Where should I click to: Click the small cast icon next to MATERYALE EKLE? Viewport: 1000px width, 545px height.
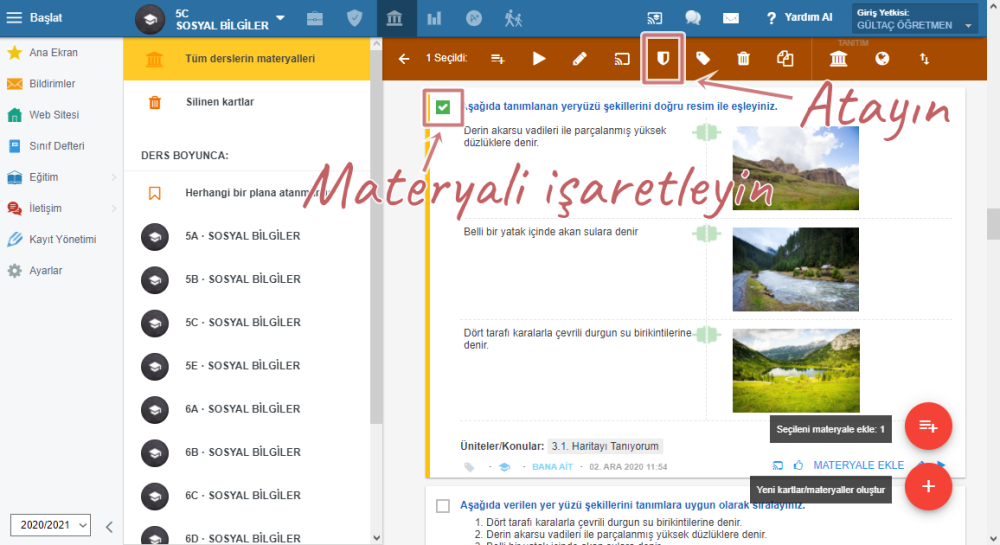(x=777, y=465)
